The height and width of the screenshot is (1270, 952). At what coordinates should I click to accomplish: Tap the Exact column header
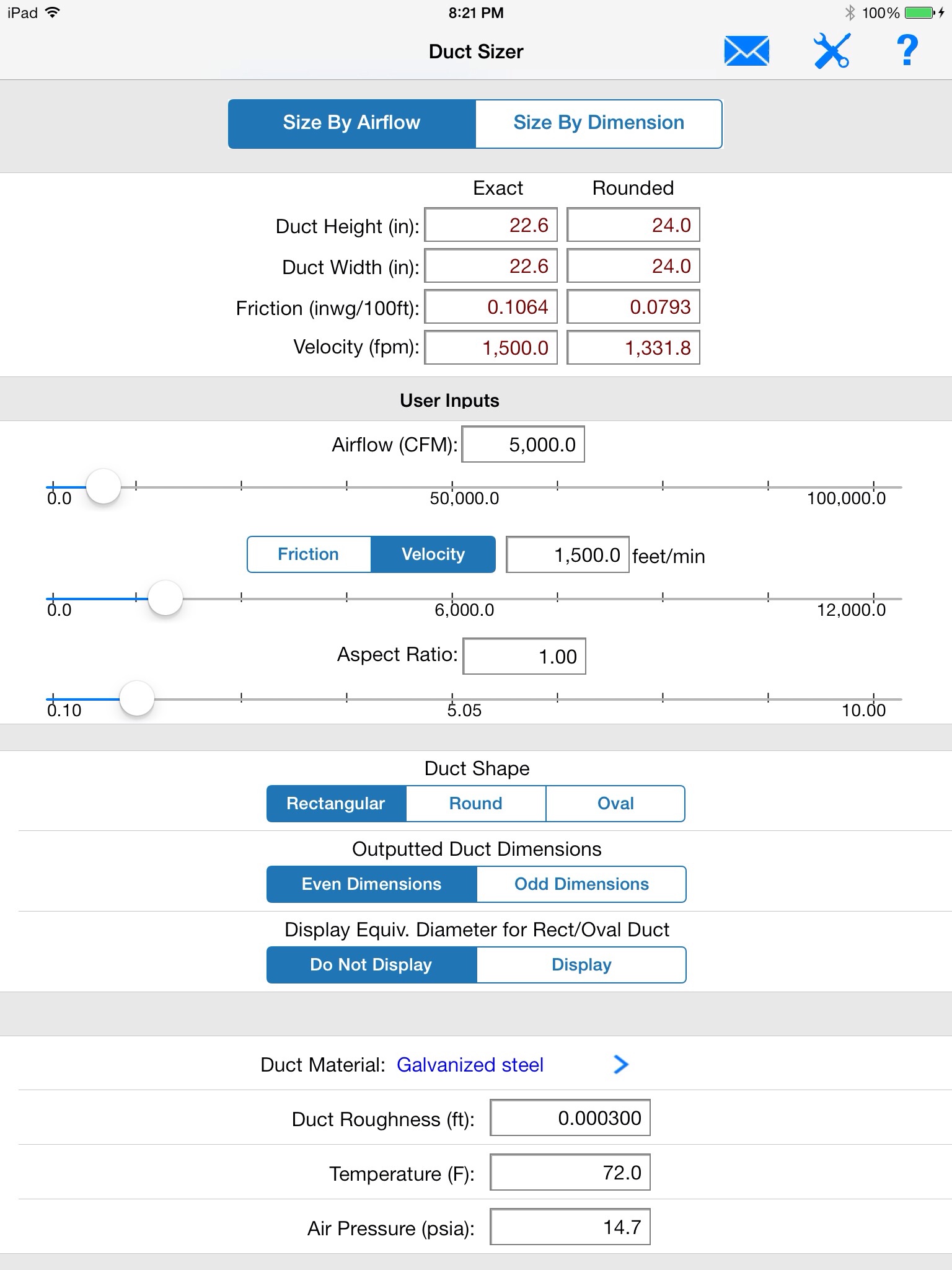(x=498, y=188)
